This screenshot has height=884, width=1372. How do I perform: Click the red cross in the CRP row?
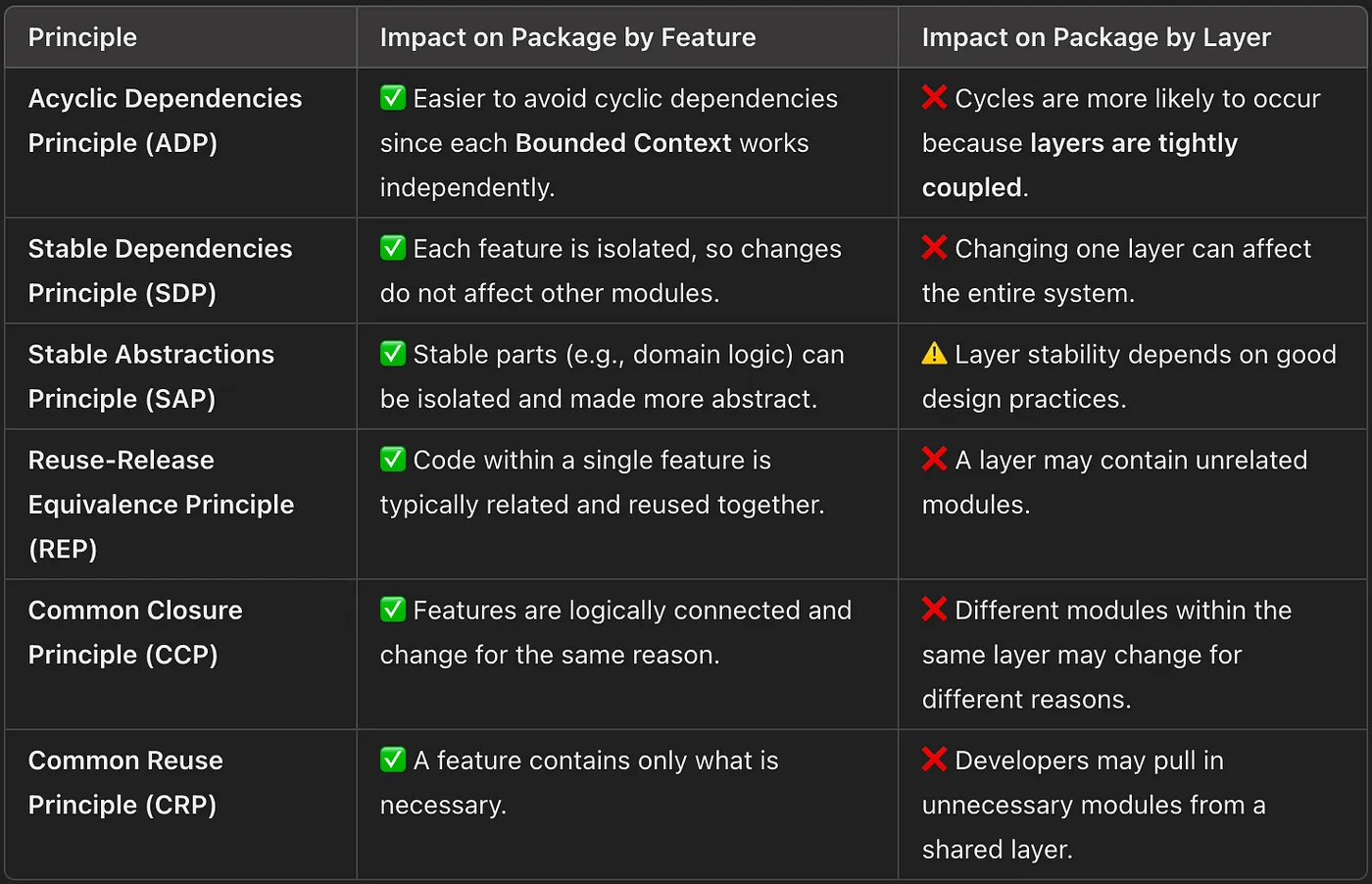coord(934,759)
